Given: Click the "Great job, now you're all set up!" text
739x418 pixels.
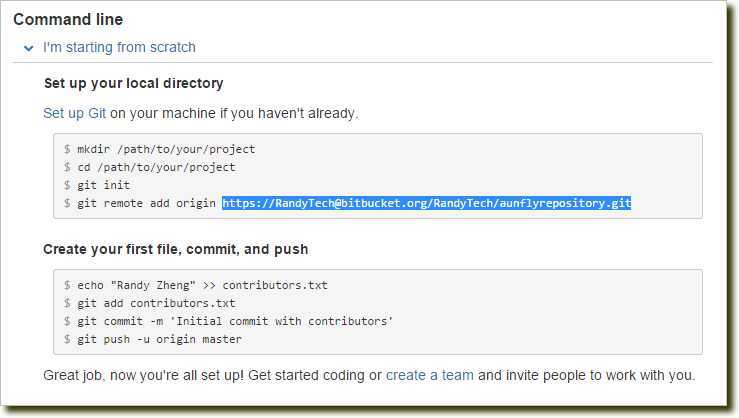Looking at the screenshot, I should coord(144,375).
